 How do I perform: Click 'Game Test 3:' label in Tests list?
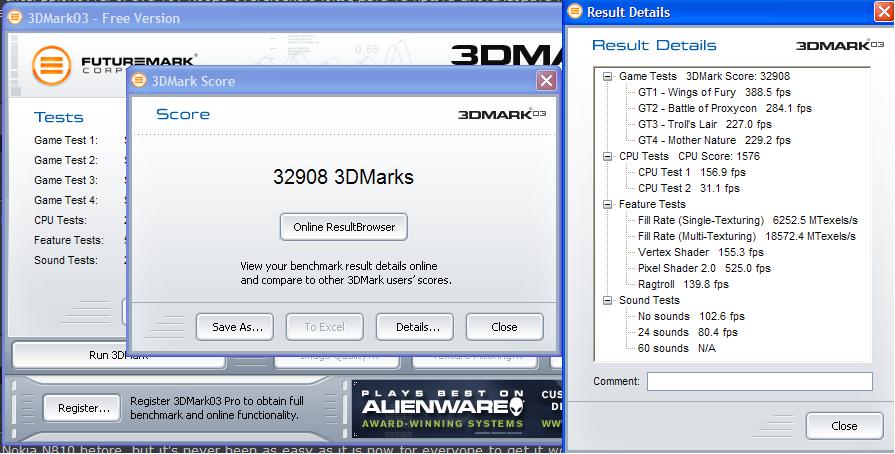(66, 180)
